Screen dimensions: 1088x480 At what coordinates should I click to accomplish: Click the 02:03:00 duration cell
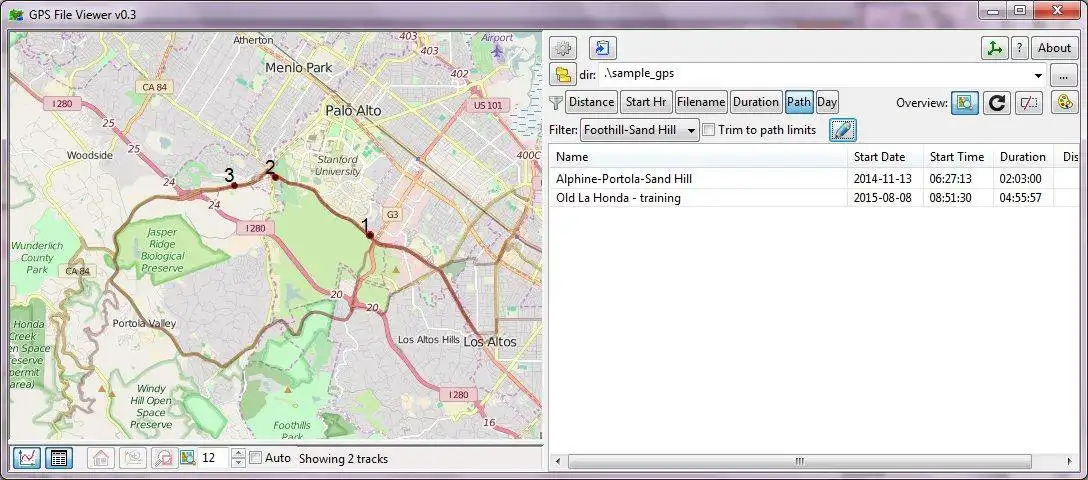coord(1021,178)
